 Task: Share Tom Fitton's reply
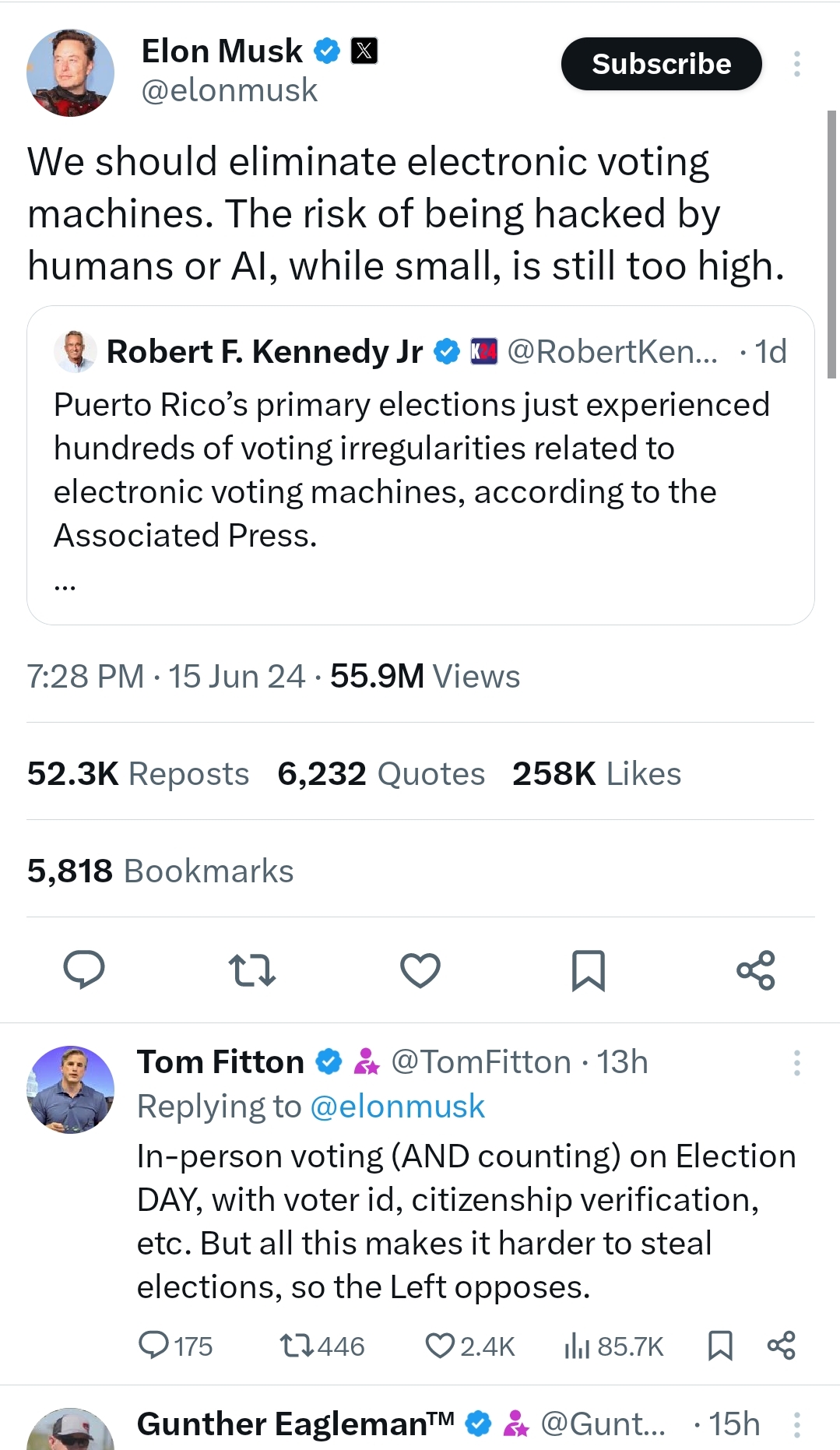pos(781,1345)
